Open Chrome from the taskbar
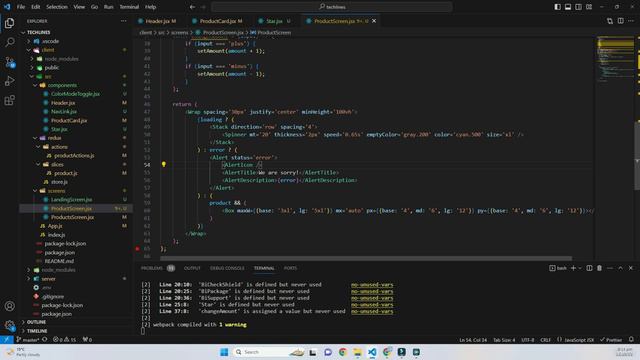640x360 pixels. pyautogui.click(x=342, y=352)
